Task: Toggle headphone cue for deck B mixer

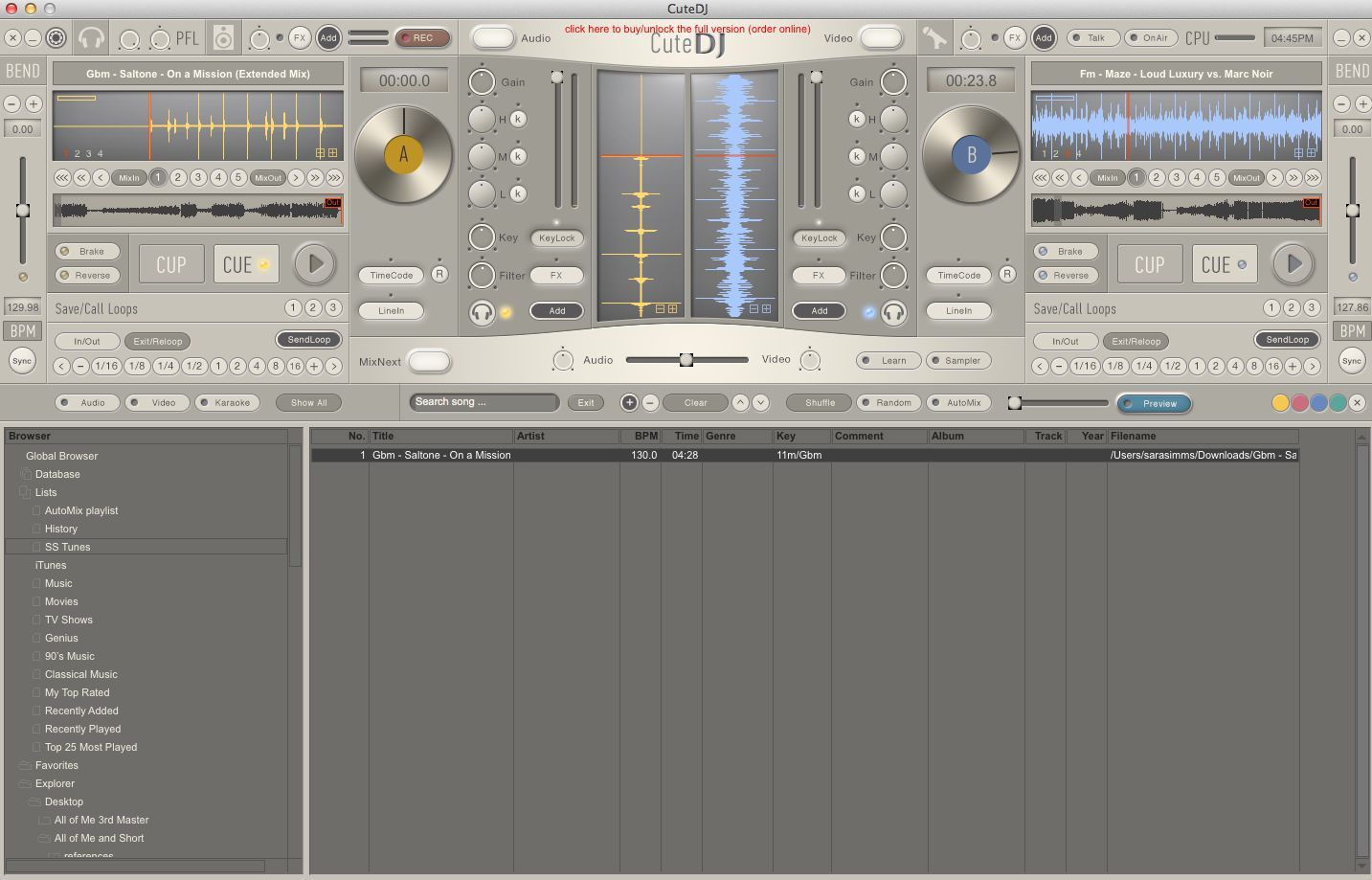Action: pyautogui.click(x=893, y=311)
